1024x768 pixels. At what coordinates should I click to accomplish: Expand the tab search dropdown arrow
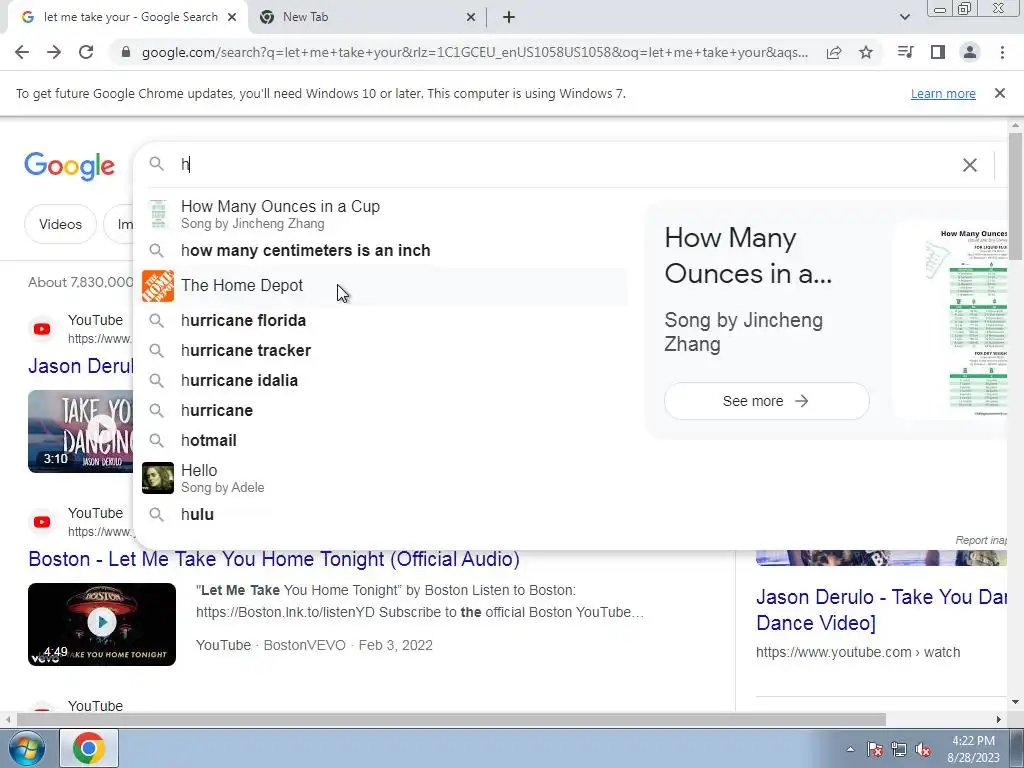click(x=904, y=17)
